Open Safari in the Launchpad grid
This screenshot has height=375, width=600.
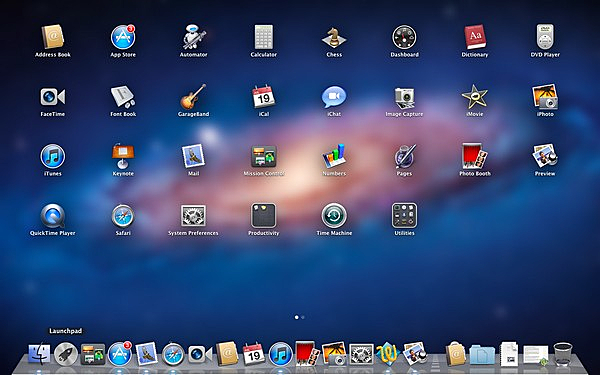click(x=123, y=216)
